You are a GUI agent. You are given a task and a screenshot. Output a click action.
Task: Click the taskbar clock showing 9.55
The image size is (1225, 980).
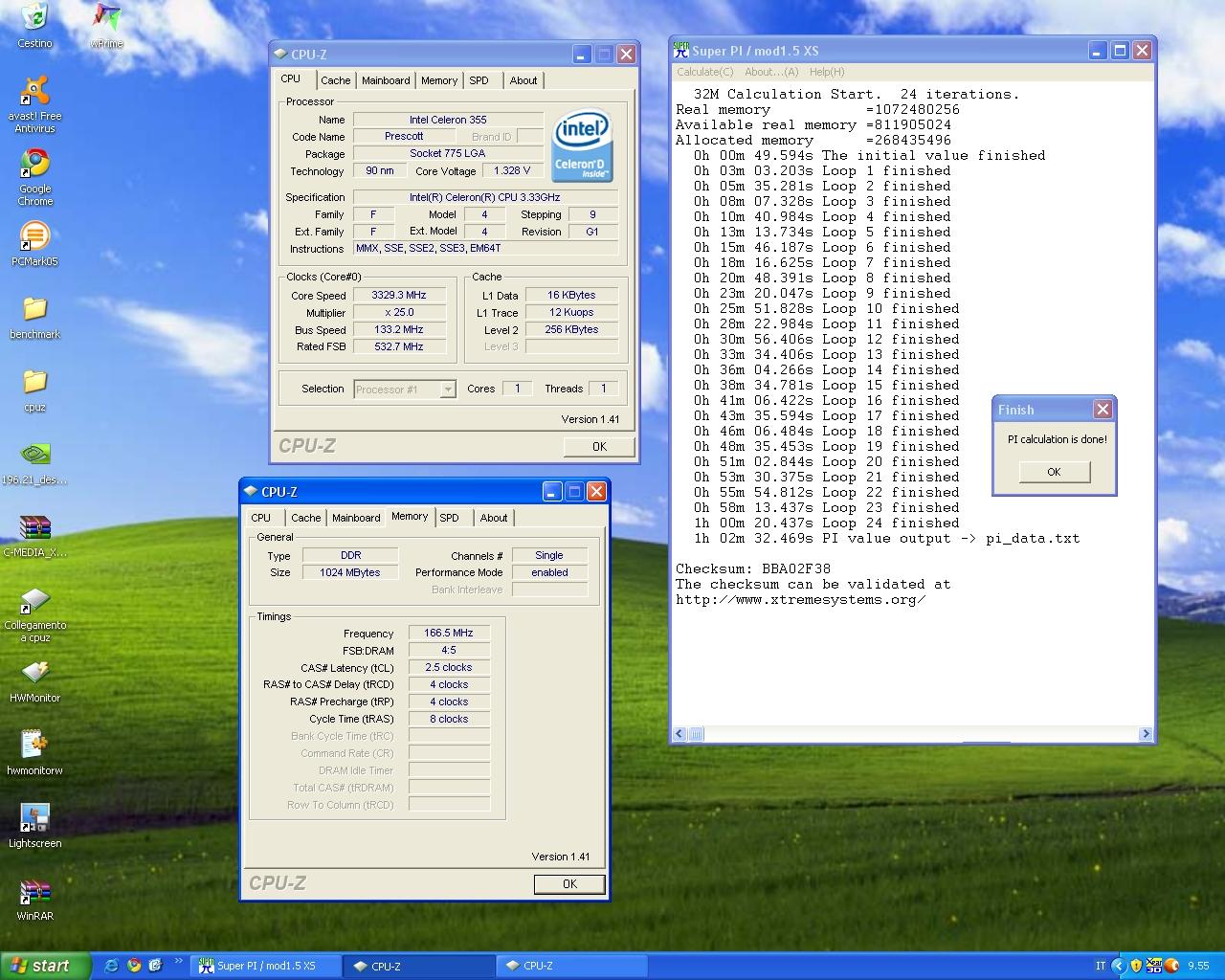1198,966
